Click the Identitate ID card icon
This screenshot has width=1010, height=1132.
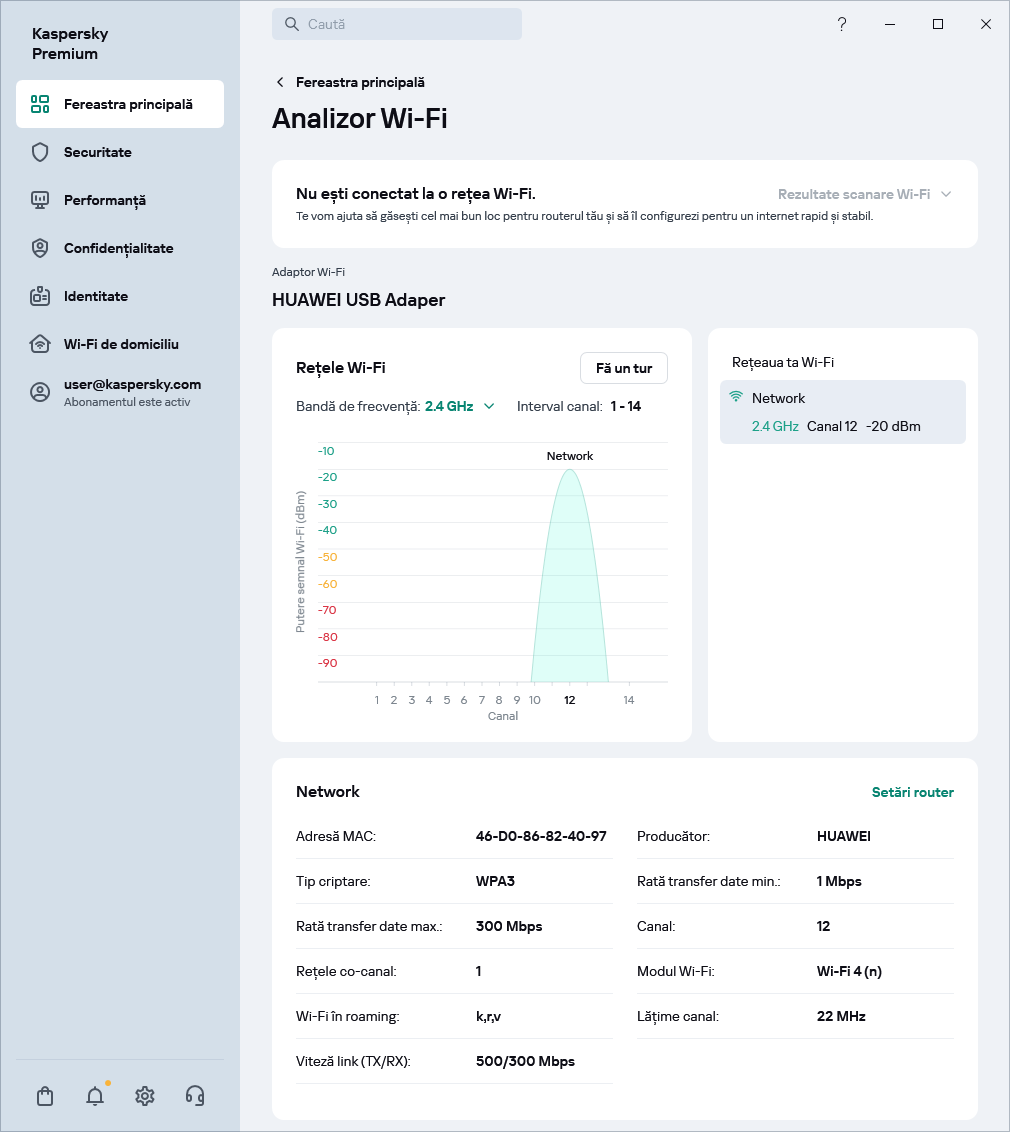[x=40, y=296]
